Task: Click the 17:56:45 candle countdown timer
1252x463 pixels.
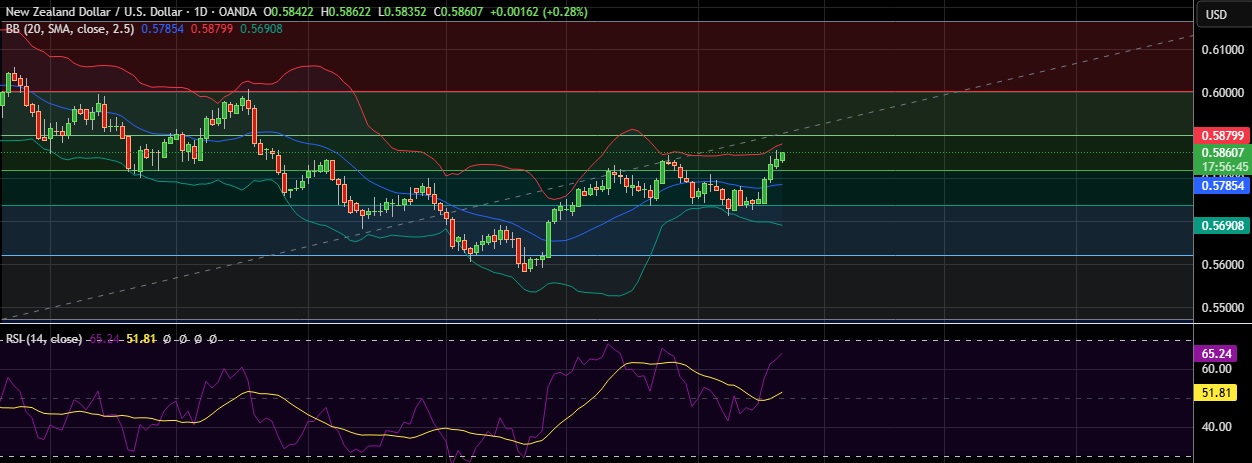Action: 1221,166
